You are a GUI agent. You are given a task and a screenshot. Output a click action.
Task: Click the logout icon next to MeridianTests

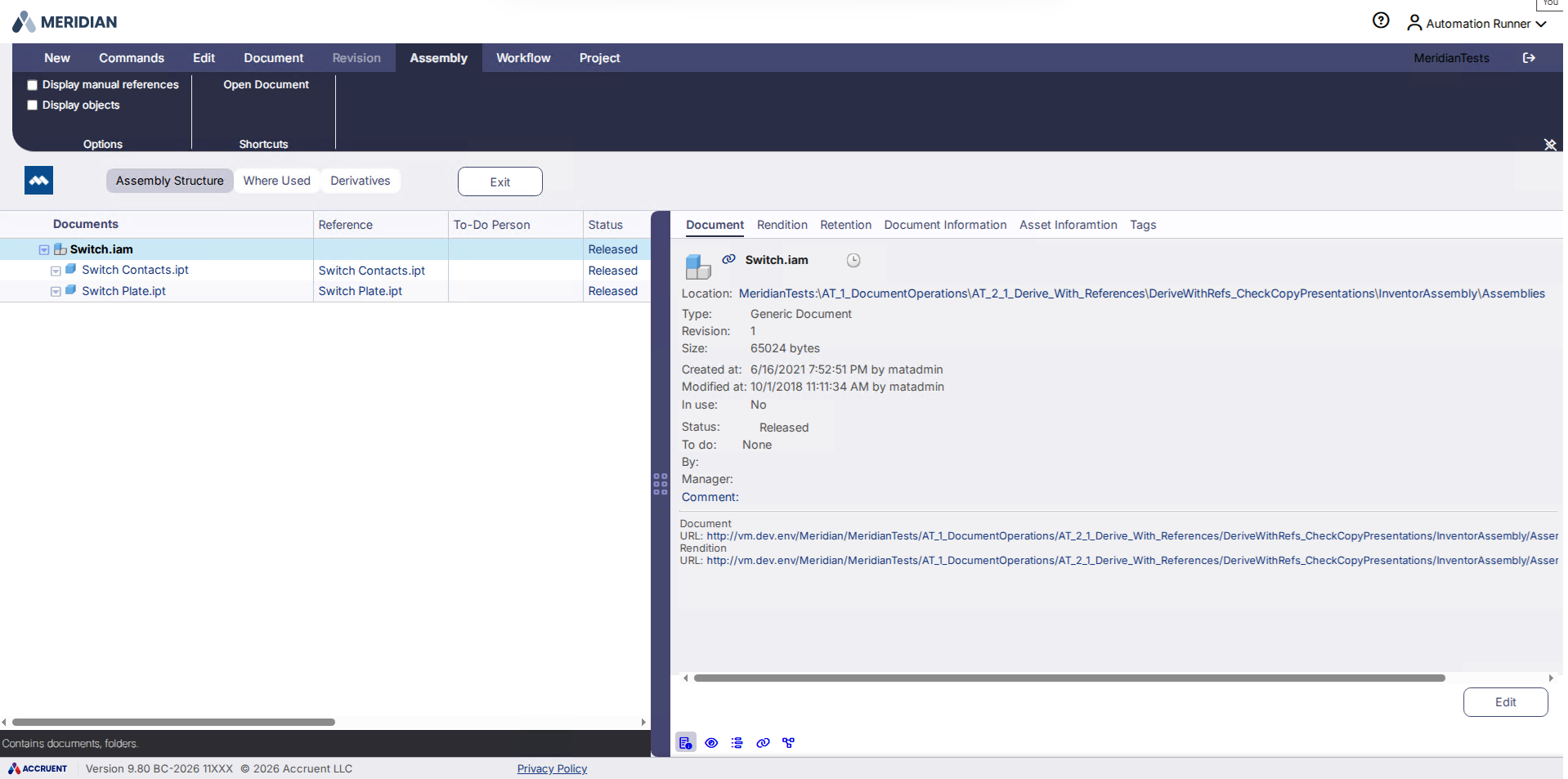1529,58
